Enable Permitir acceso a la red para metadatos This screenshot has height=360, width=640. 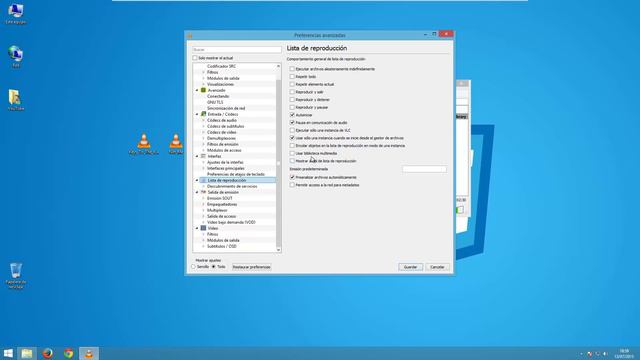pyautogui.click(x=292, y=185)
